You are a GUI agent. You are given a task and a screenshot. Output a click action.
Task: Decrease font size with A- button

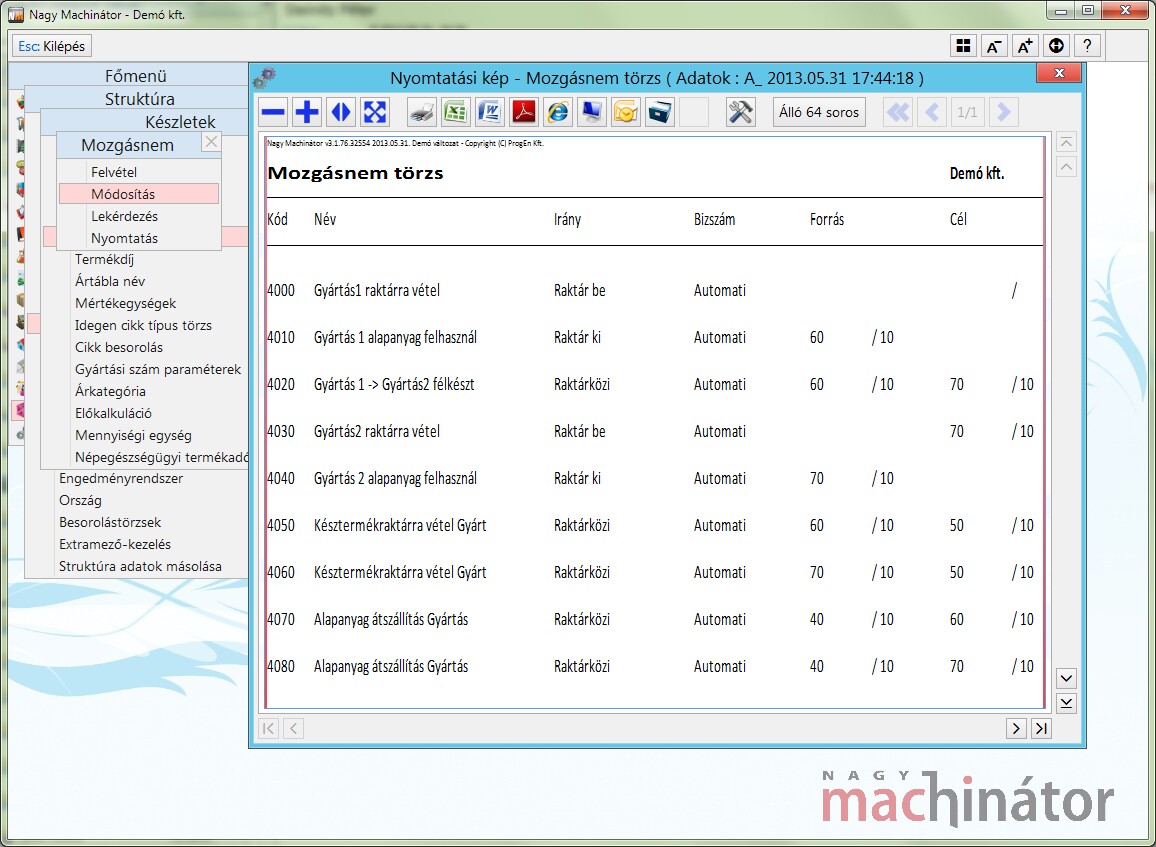tap(994, 46)
